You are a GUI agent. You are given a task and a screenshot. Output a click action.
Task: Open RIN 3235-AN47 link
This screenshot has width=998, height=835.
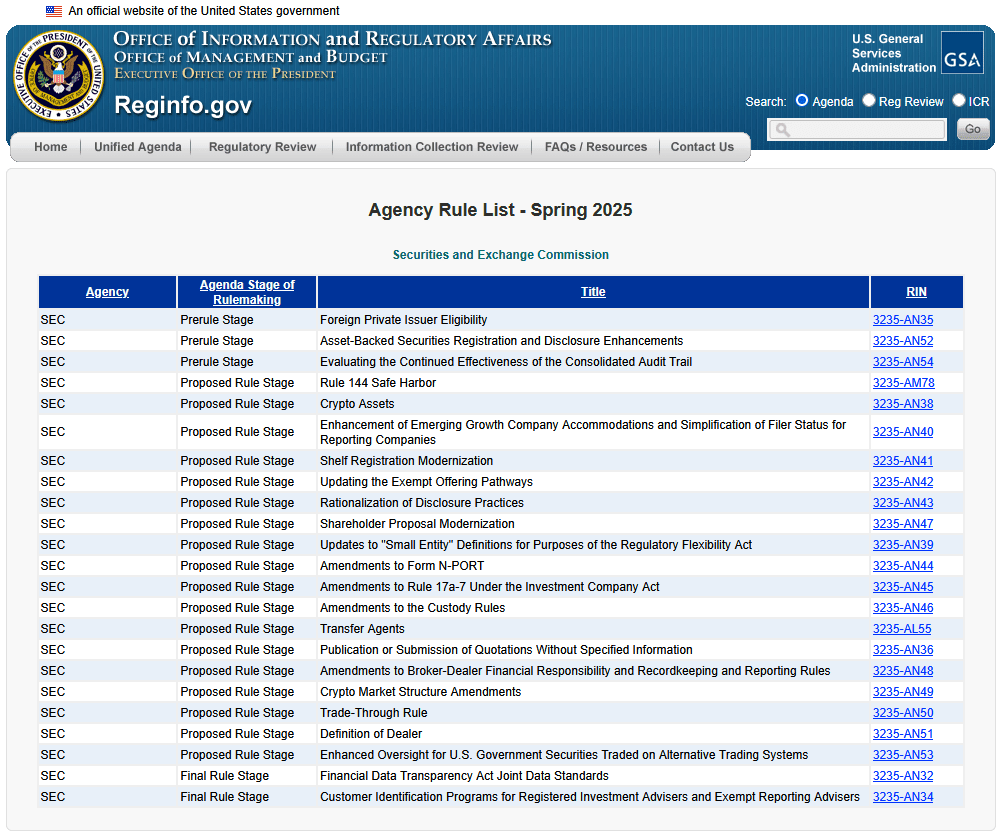[903, 524]
